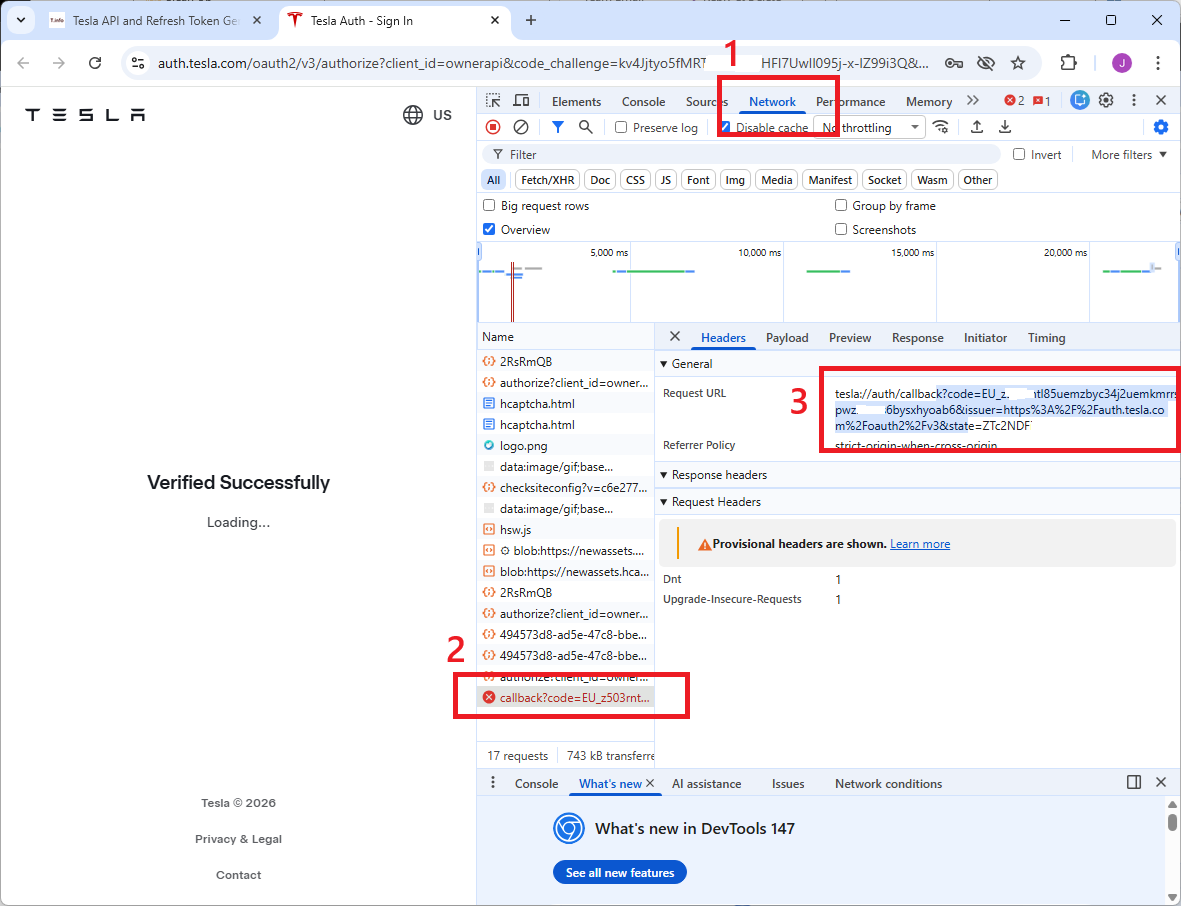Screen dimensions: 1181x906
Task: Close the request details pane
Action: tap(675, 337)
